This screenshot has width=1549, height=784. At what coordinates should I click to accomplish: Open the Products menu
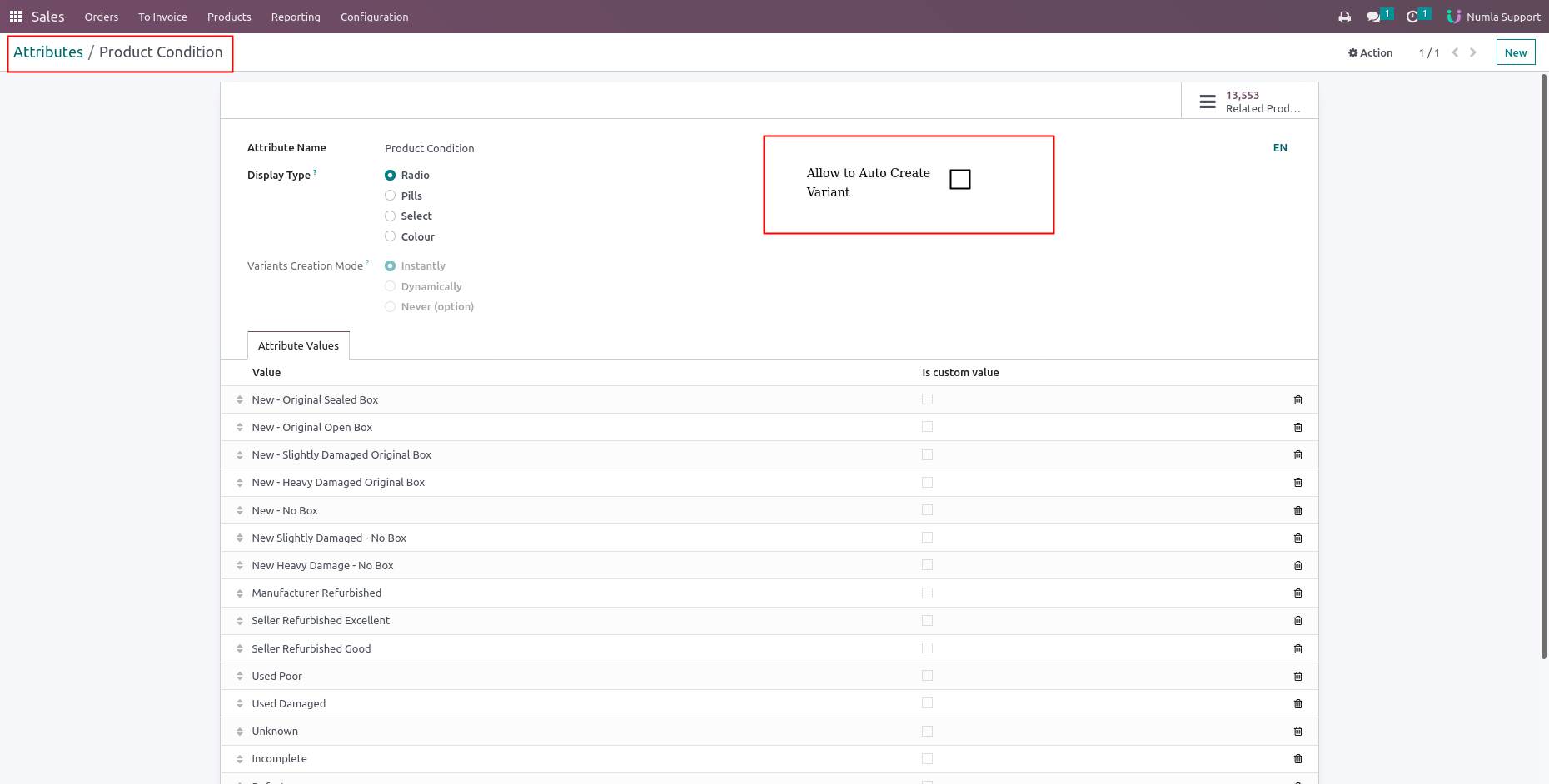[x=229, y=17]
